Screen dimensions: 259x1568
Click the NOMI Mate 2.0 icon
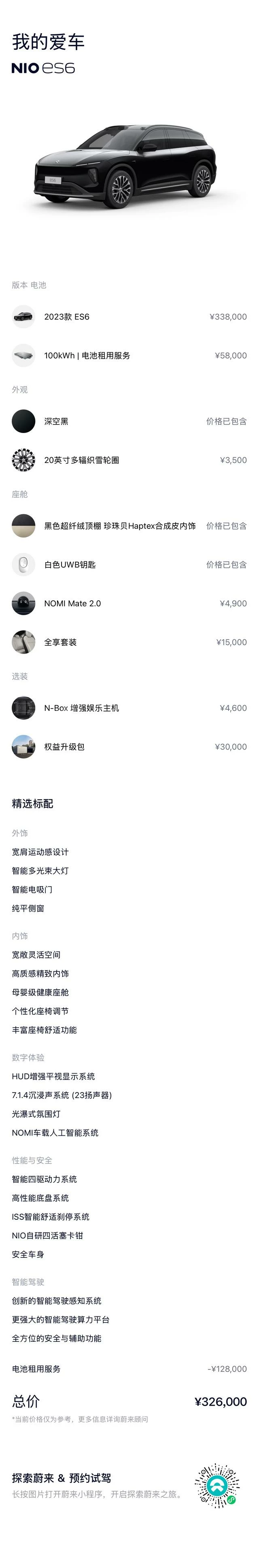pyautogui.click(x=23, y=604)
